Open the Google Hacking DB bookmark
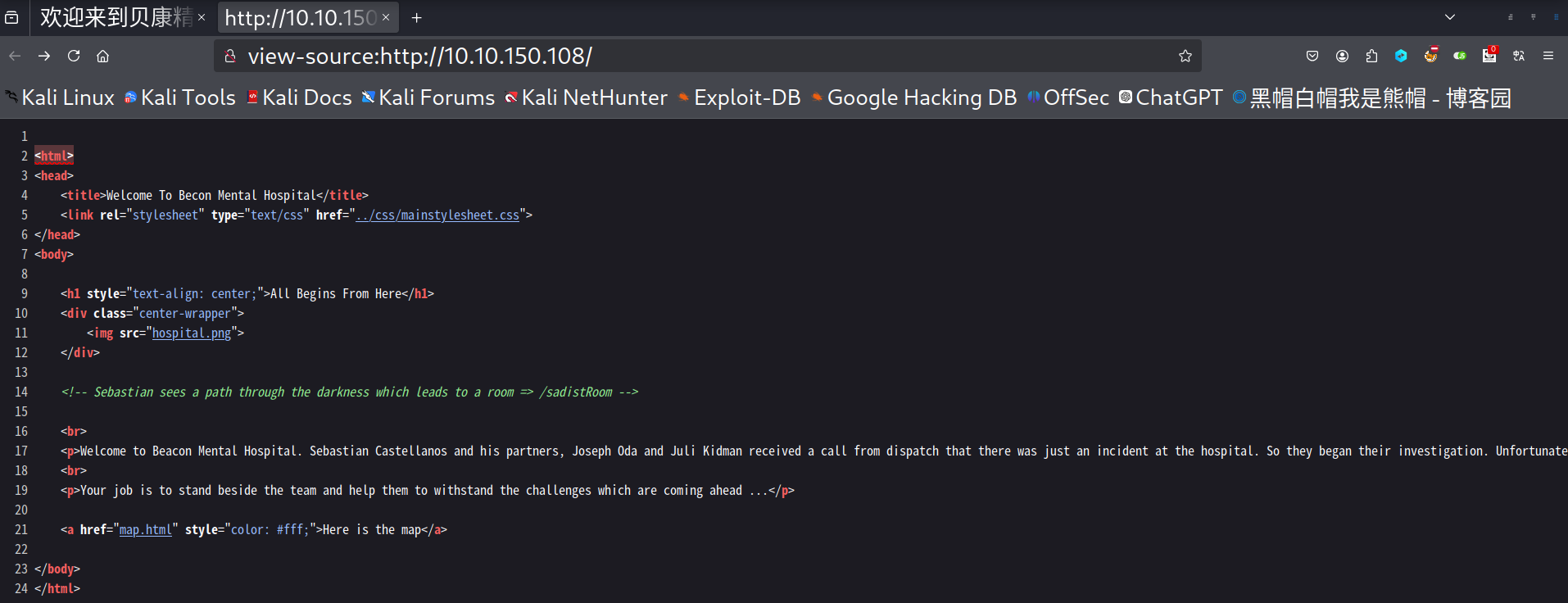Screen dimensions: 1568x603 coord(914,97)
